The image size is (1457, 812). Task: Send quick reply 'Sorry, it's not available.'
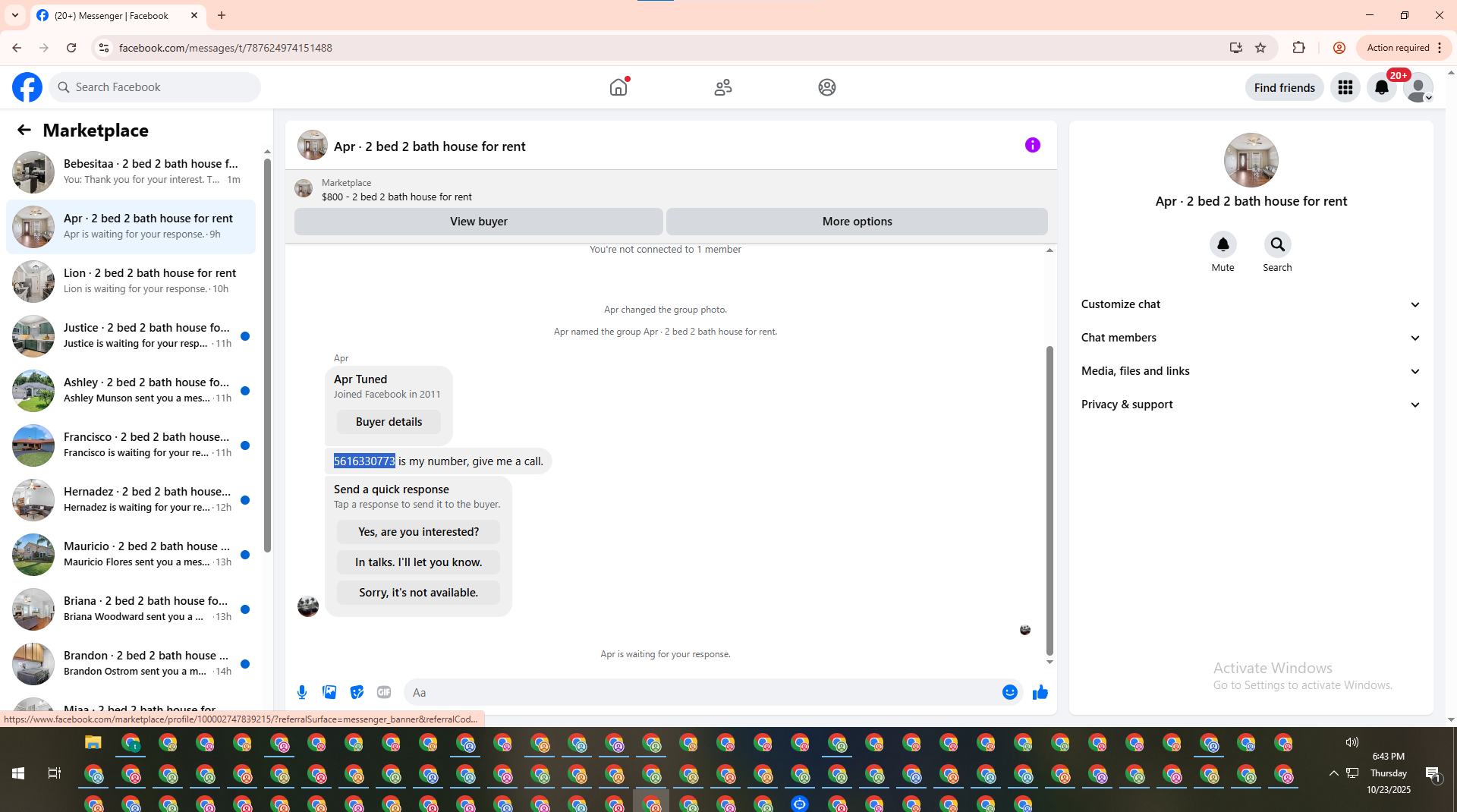coord(418,593)
